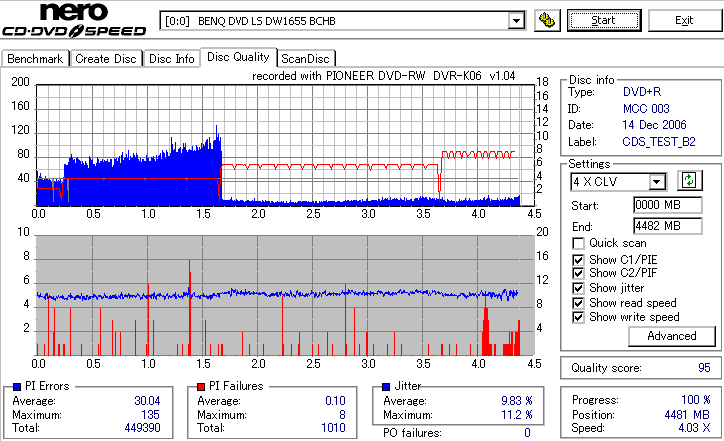724x441 pixels.
Task: Select the Disc Quality tab
Action: 238,57
